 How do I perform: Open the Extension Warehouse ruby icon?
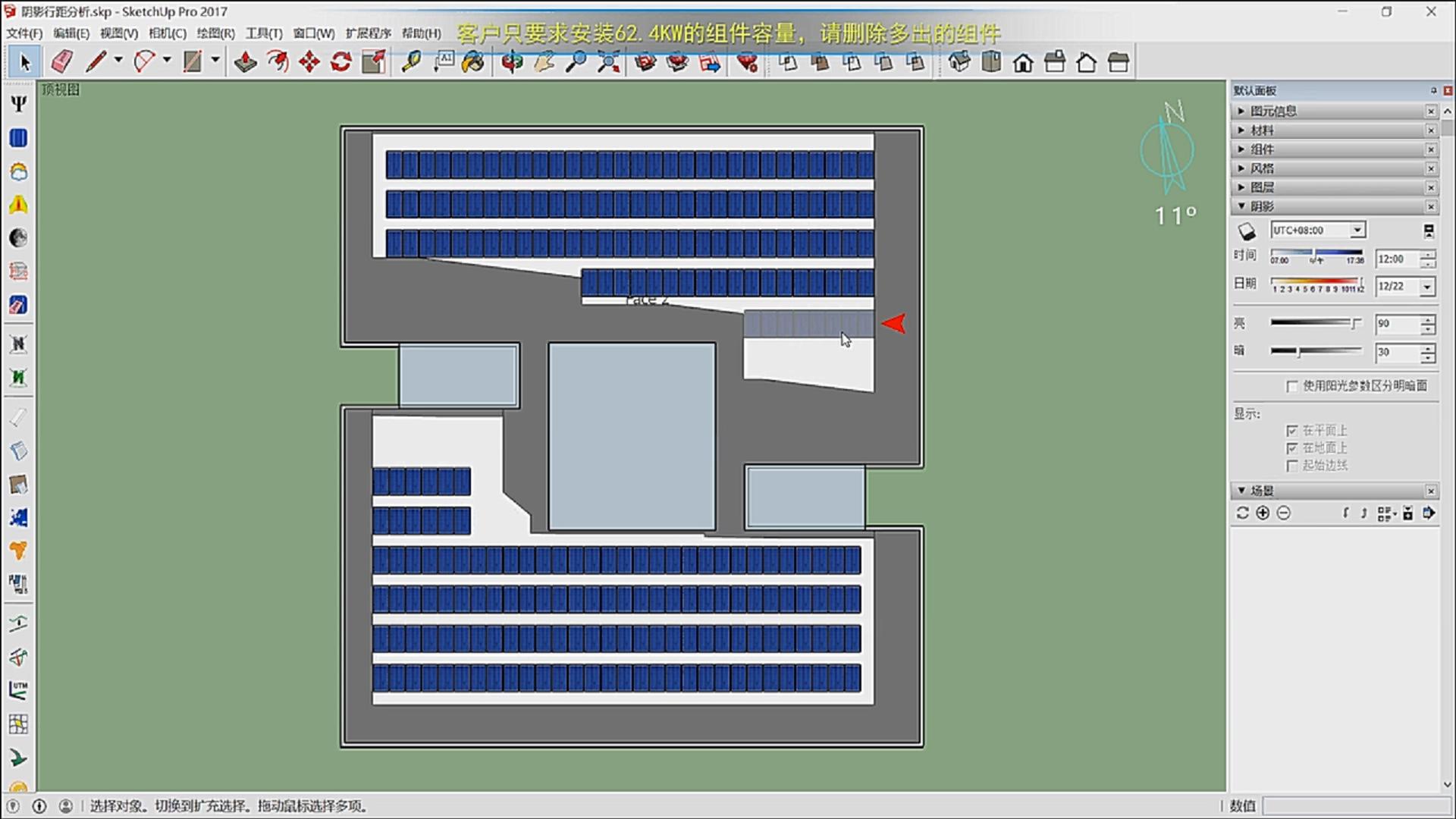pos(747,62)
